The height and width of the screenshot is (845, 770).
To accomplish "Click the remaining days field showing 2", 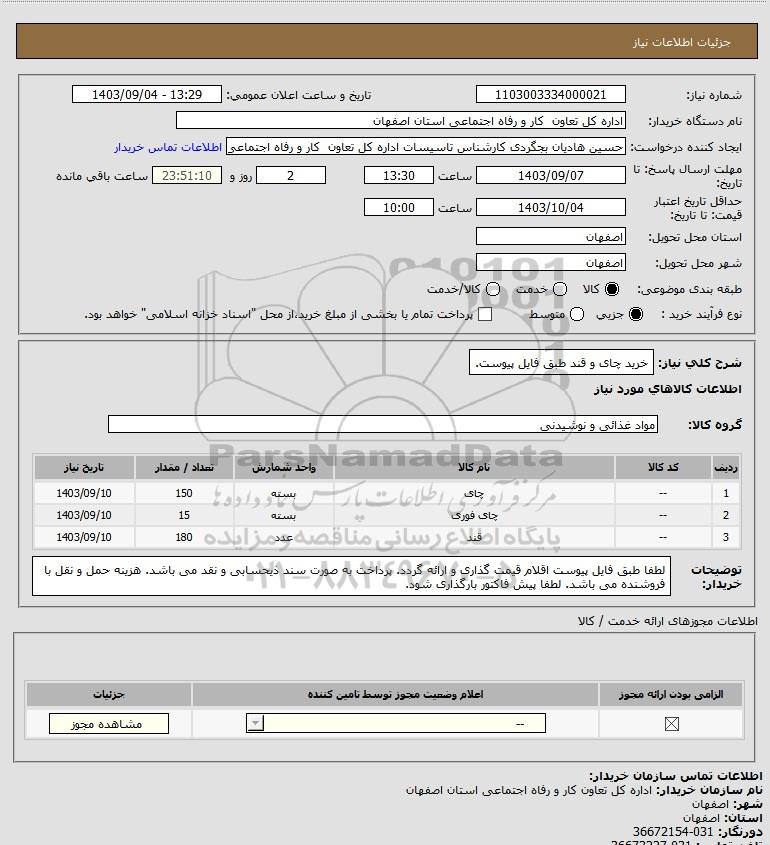I will coord(290,176).
